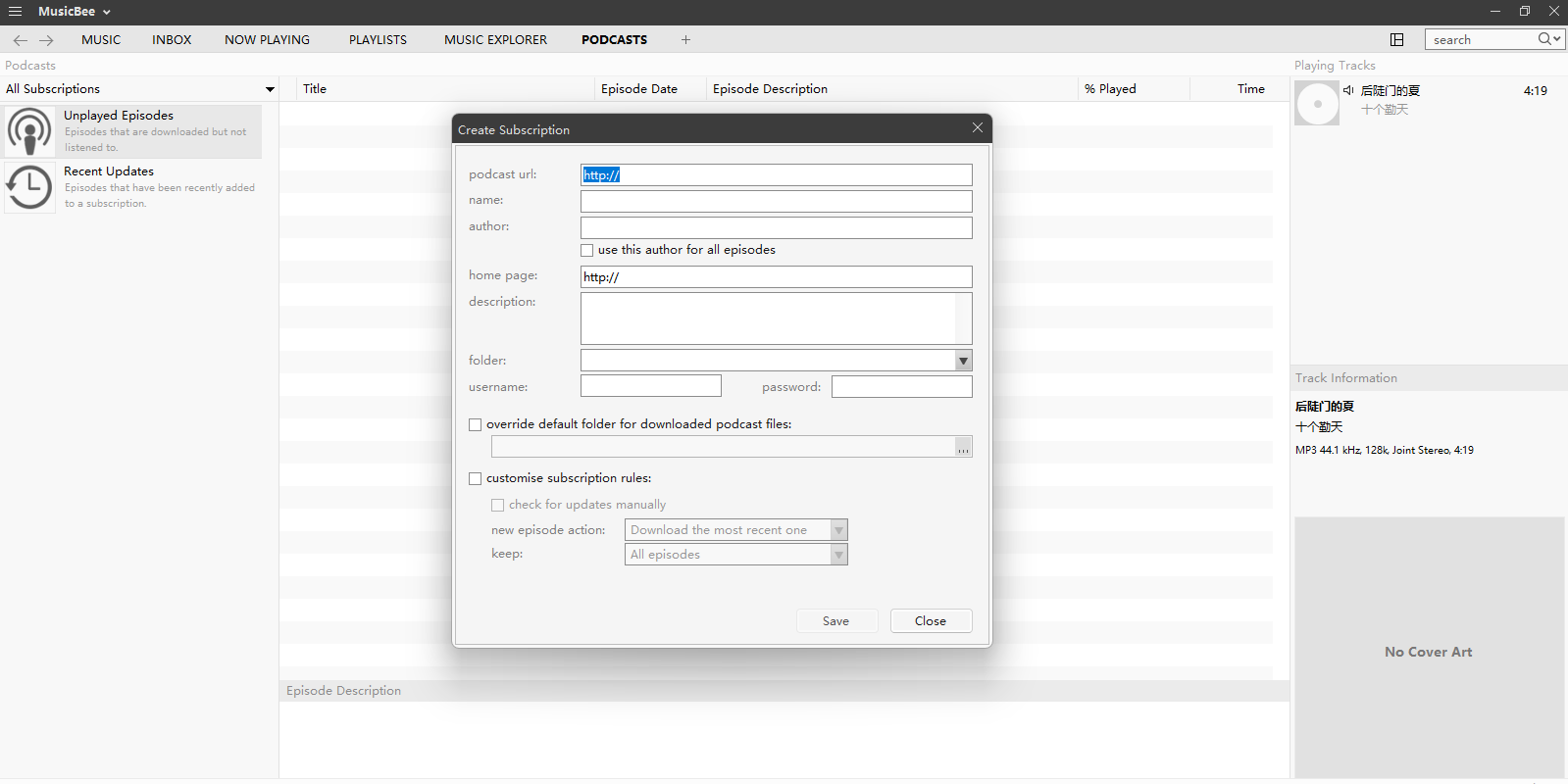Open the MusicBee title dropdown arrow
Viewport: 1568px width, 784px height.
(106, 12)
